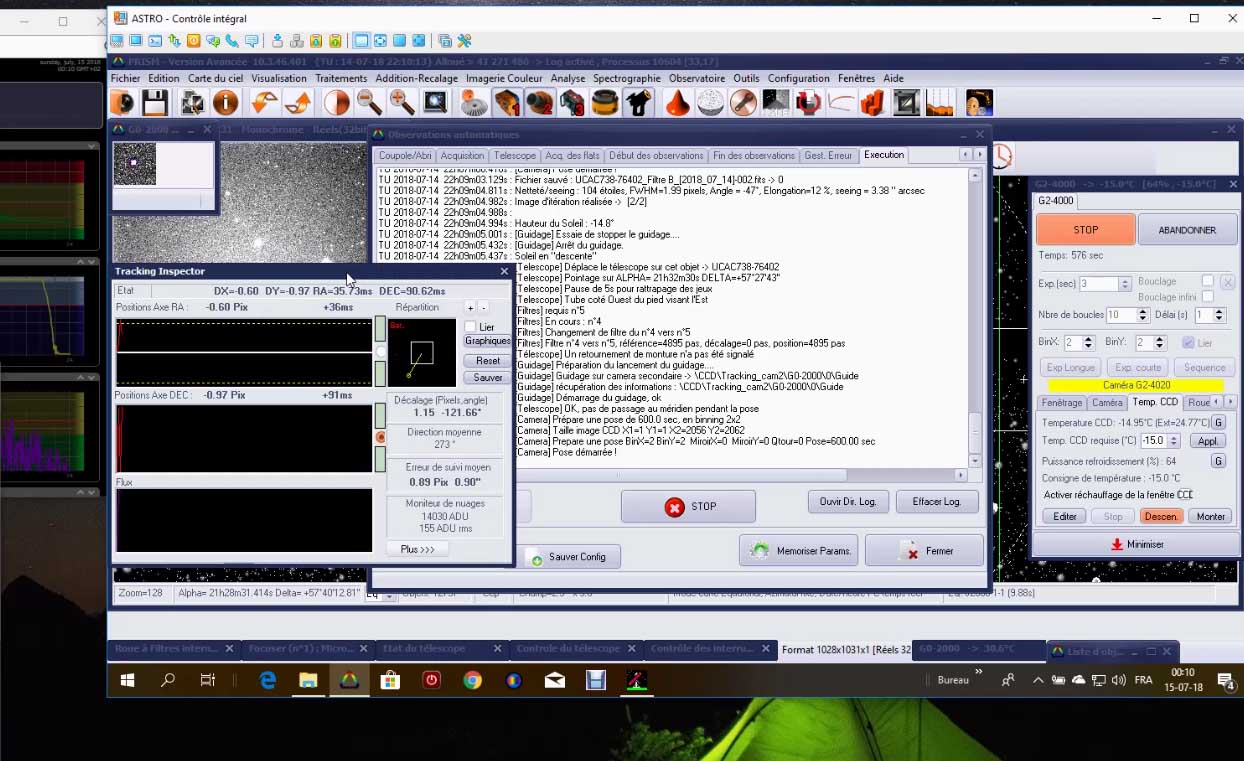Select the camera number 1 toolbar icon
The height and width of the screenshot is (761, 1244).
click(x=507, y=103)
